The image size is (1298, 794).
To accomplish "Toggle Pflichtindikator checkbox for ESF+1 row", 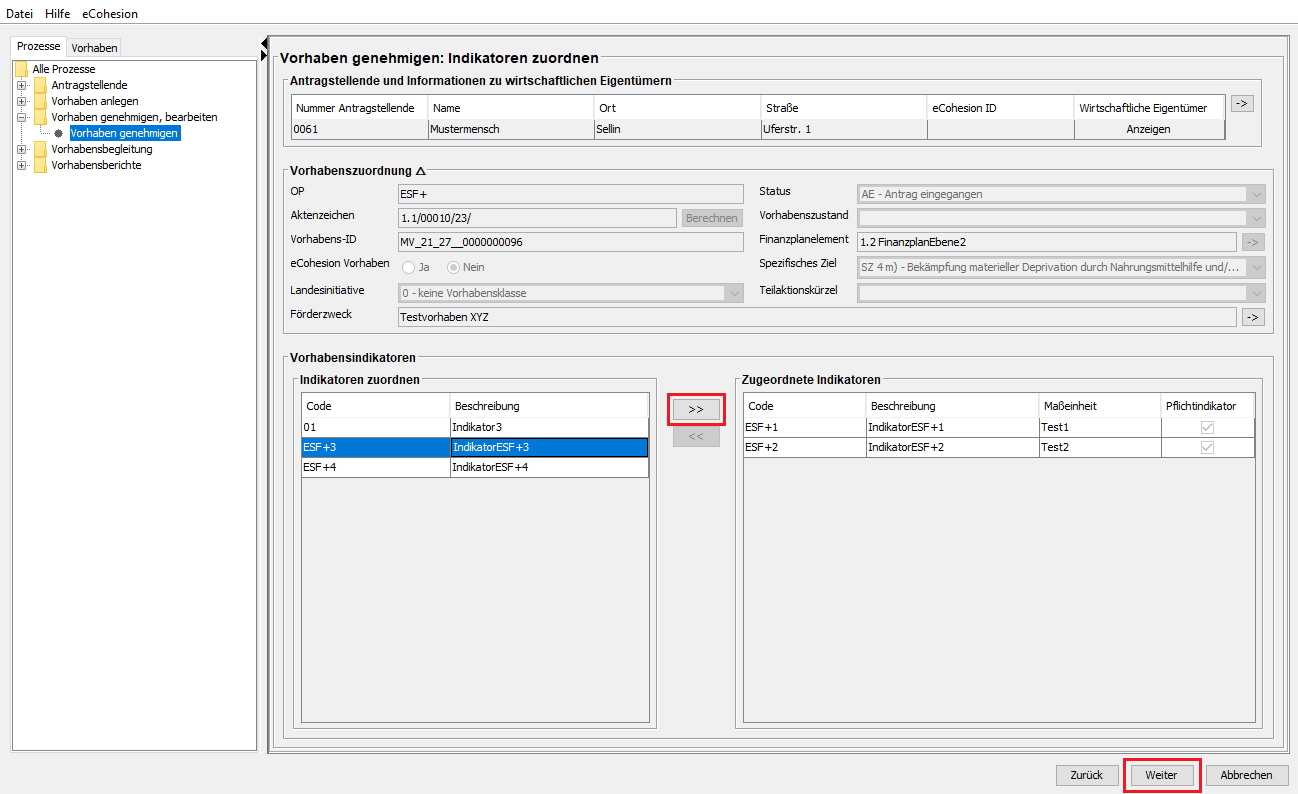I will [x=1207, y=427].
